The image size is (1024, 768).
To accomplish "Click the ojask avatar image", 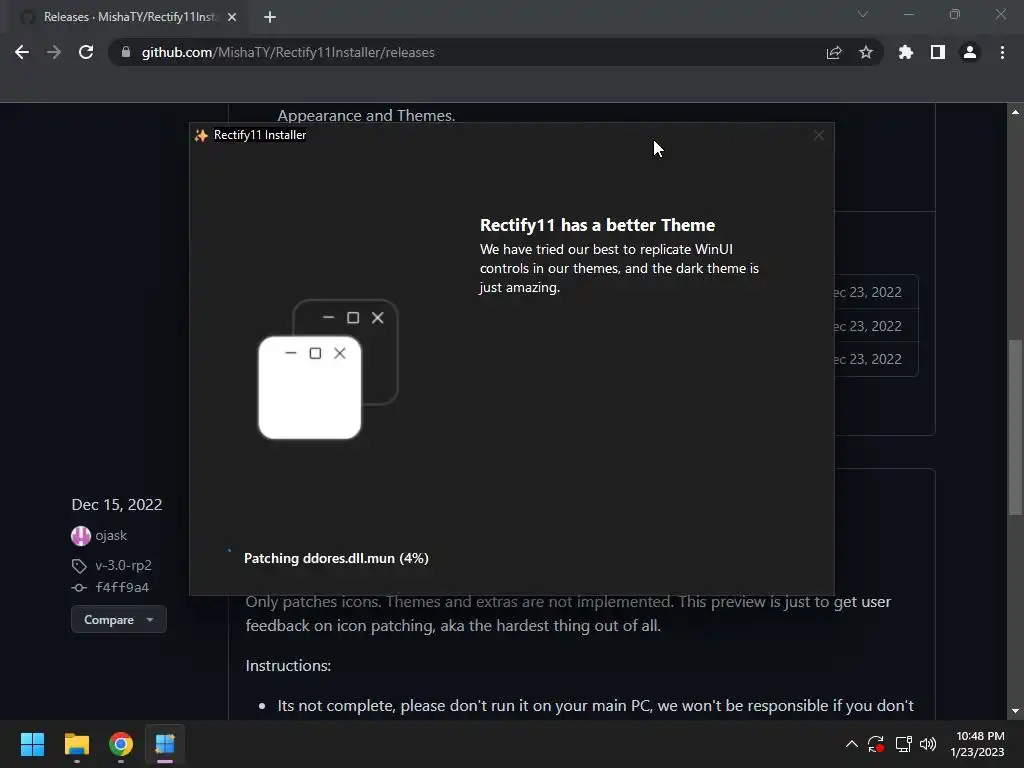I will (x=80, y=536).
